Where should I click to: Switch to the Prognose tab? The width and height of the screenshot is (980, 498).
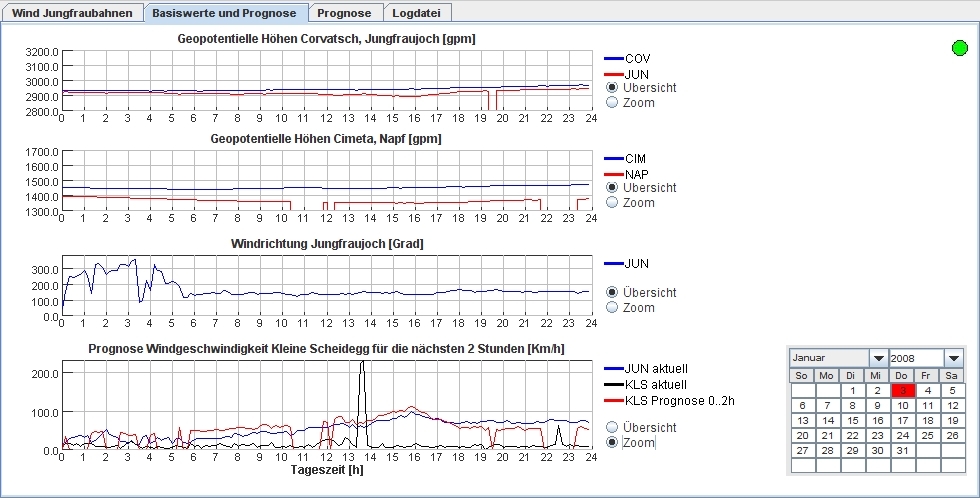345,13
